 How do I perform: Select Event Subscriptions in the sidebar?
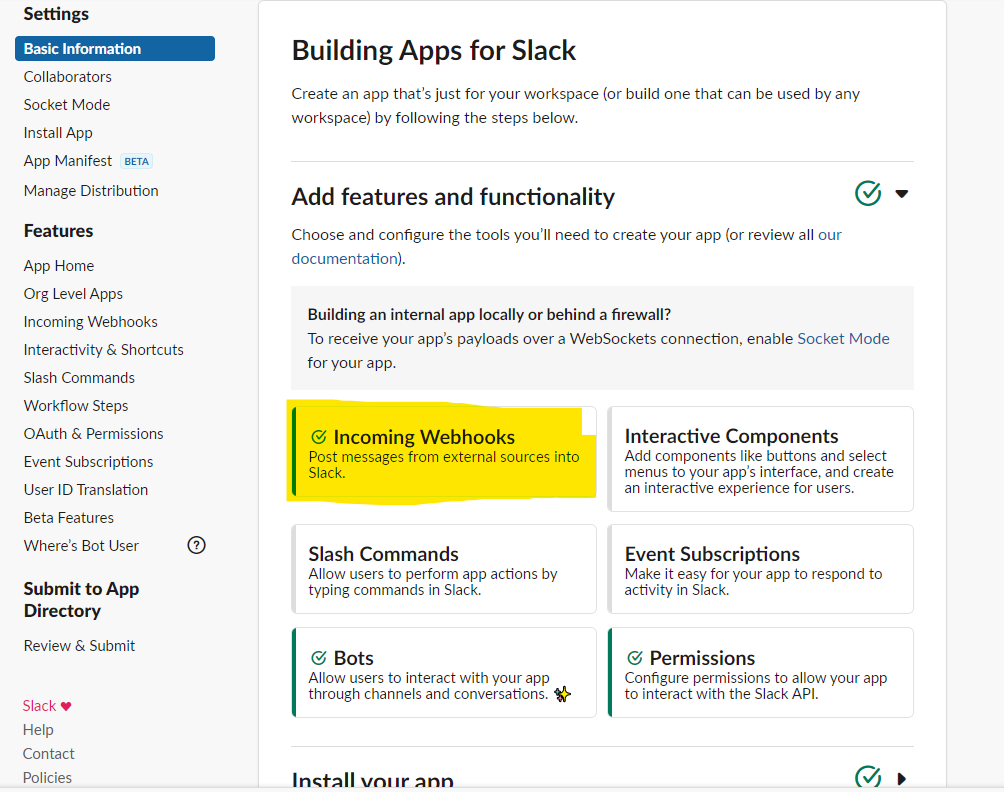tap(88, 461)
